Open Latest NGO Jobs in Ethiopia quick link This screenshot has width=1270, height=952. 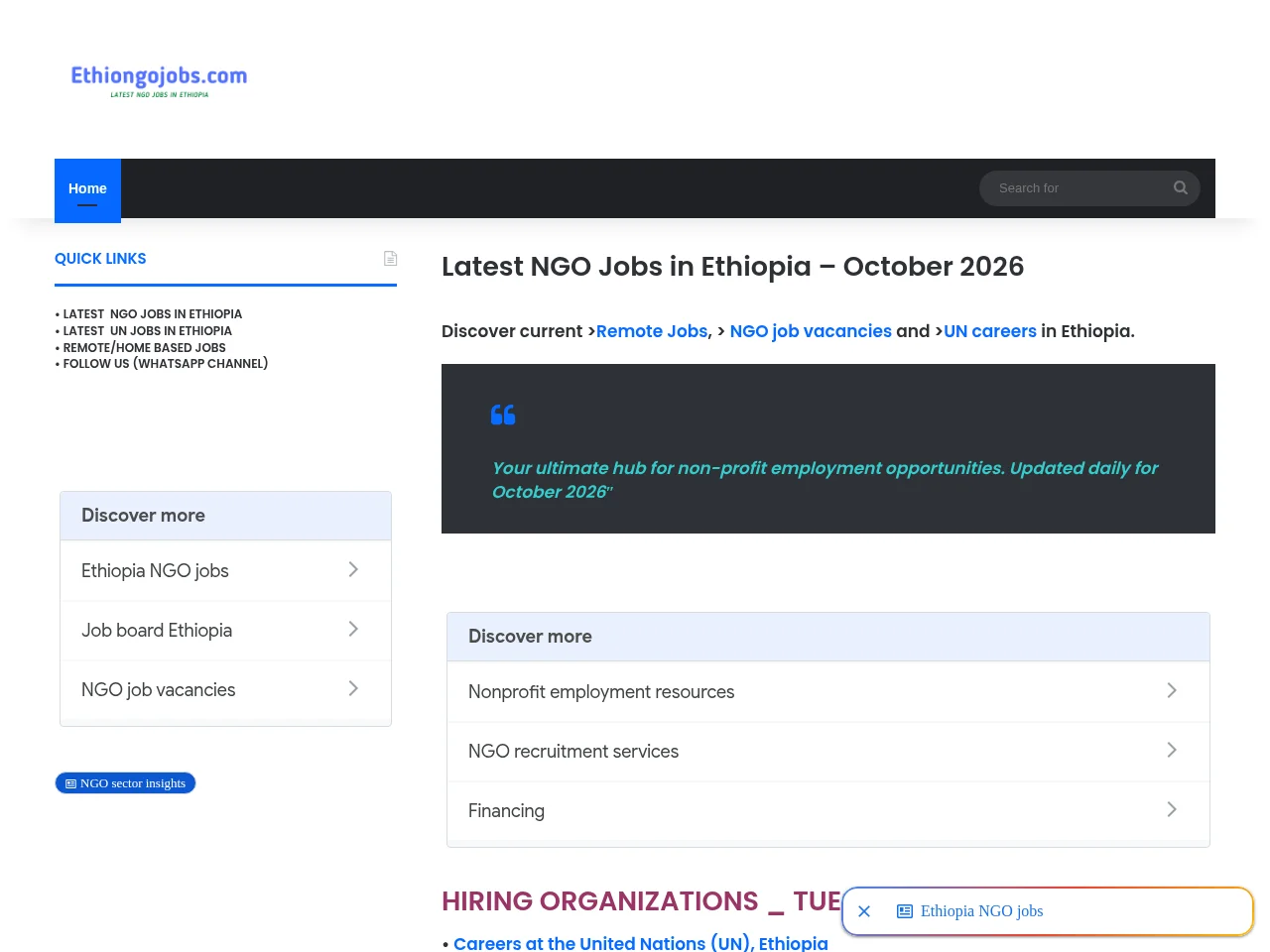pos(152,313)
